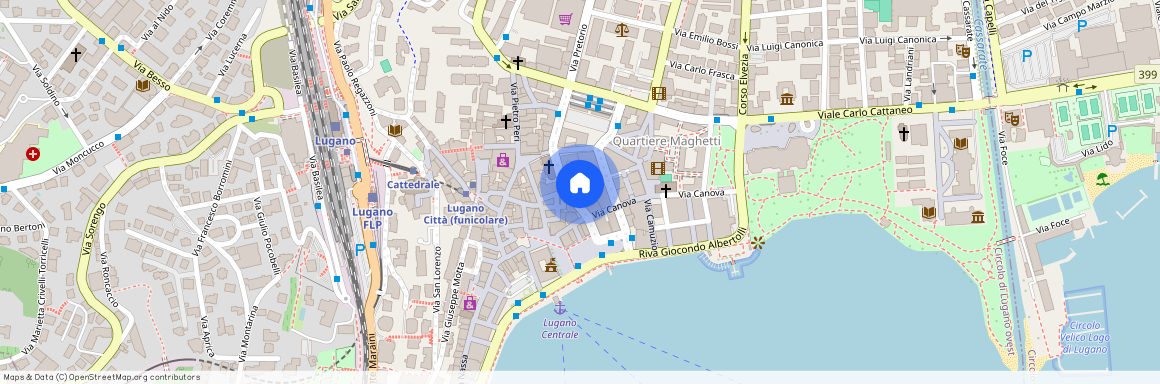The image size is (1160, 384).
Task: Click the blue home location marker
Action: click(x=580, y=184)
